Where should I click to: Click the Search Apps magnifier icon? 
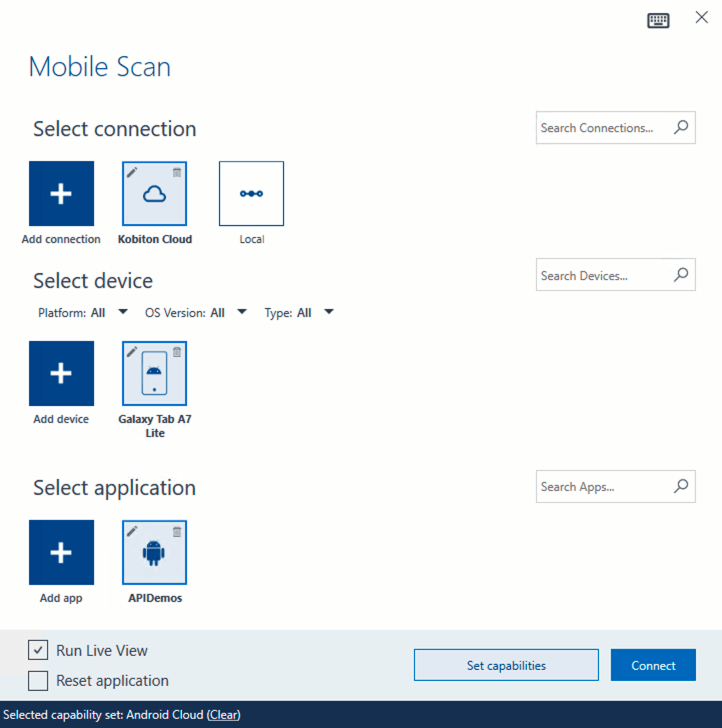(681, 486)
